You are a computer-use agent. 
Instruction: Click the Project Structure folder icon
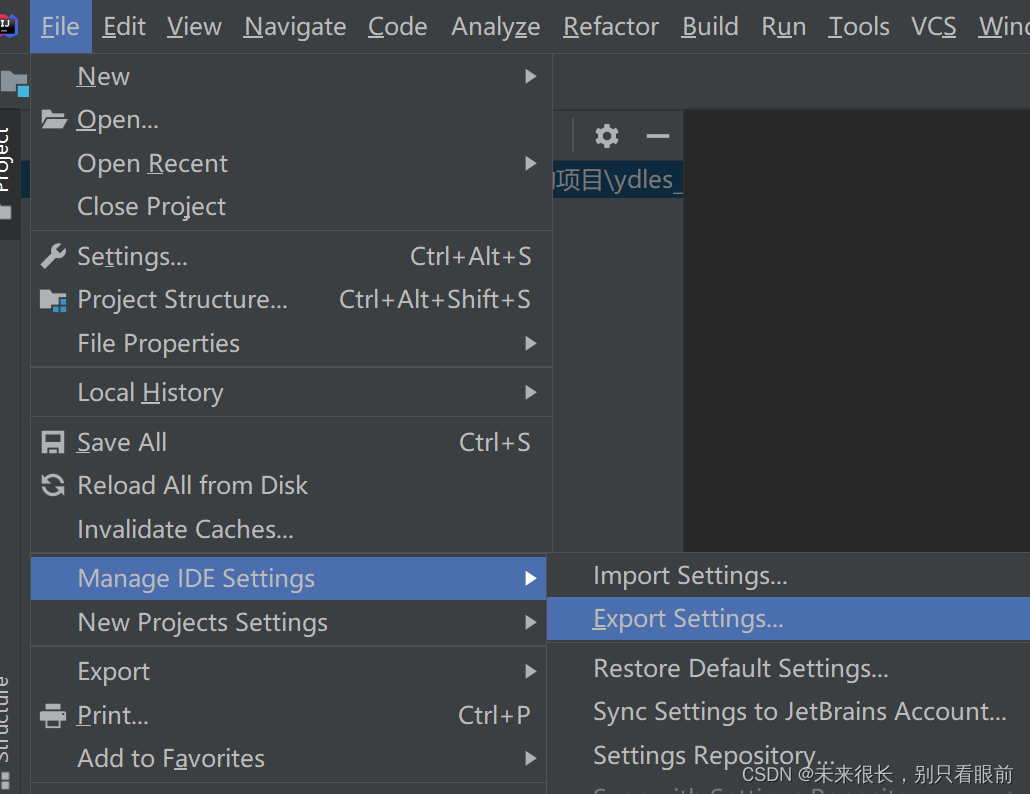[53, 300]
